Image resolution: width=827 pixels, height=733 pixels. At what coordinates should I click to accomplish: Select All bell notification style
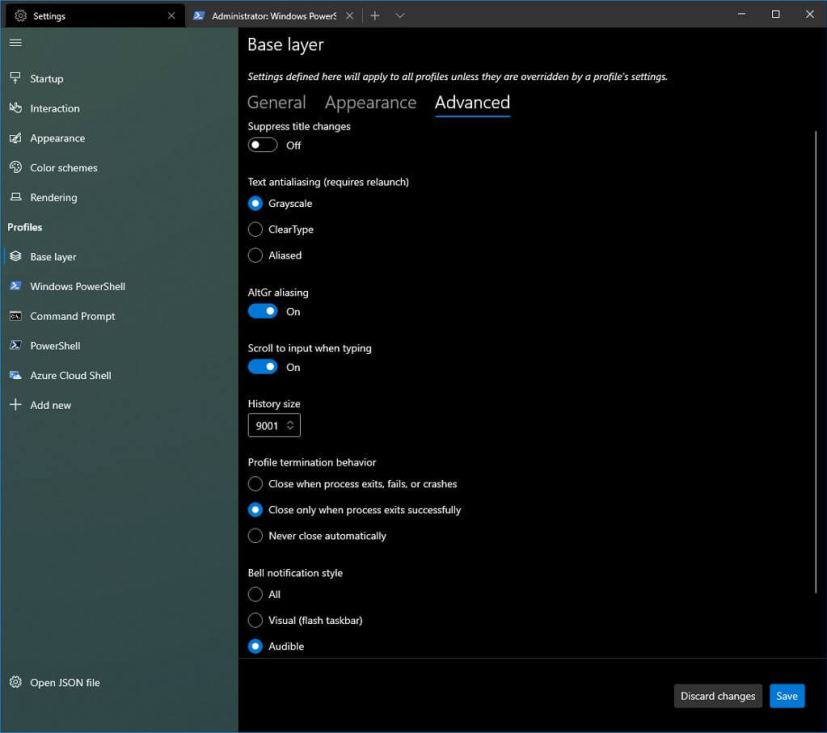click(264, 594)
